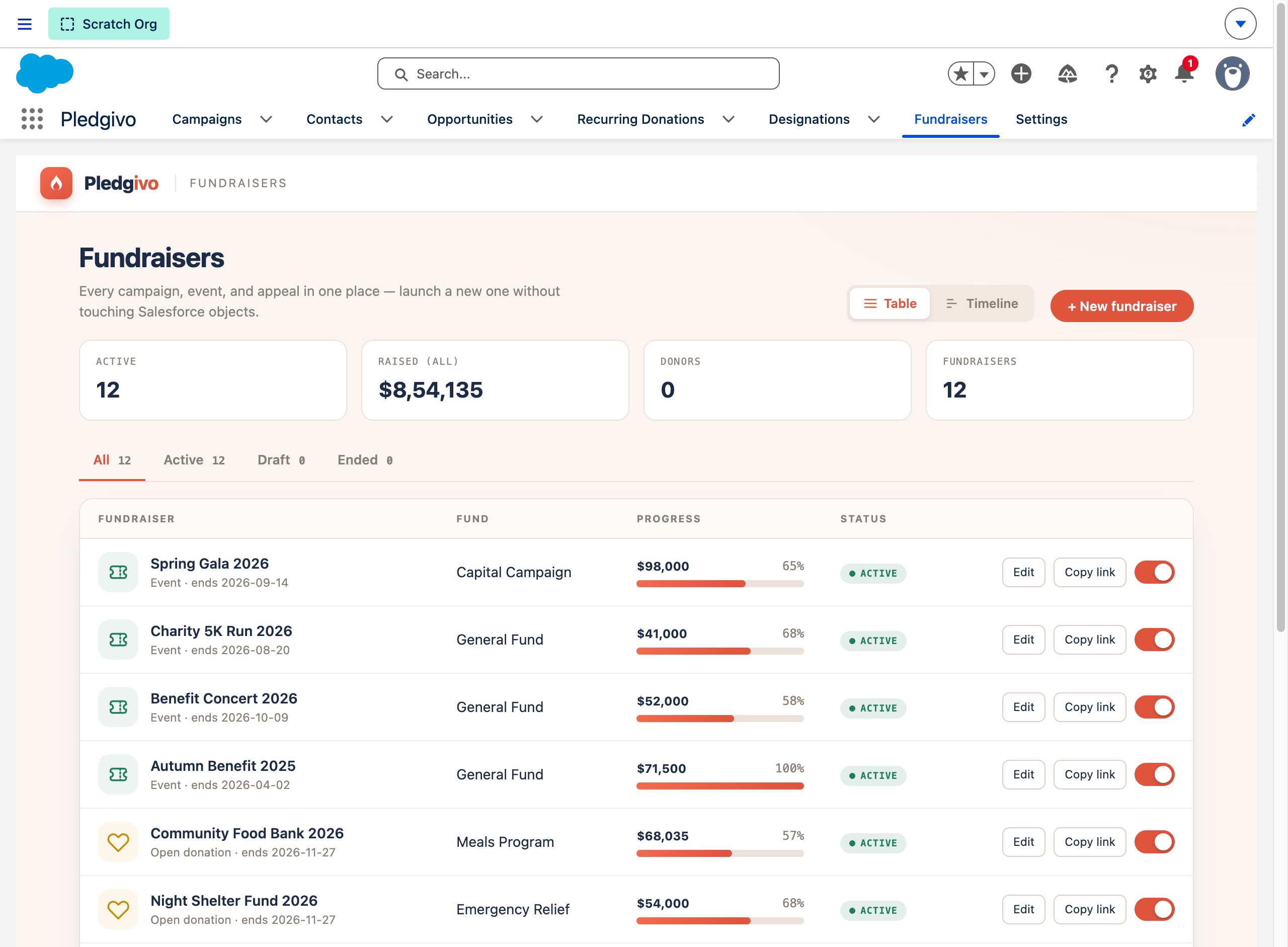Edit the Spring Gala 2026 fundraiser
The width and height of the screenshot is (1288, 947).
click(1023, 572)
